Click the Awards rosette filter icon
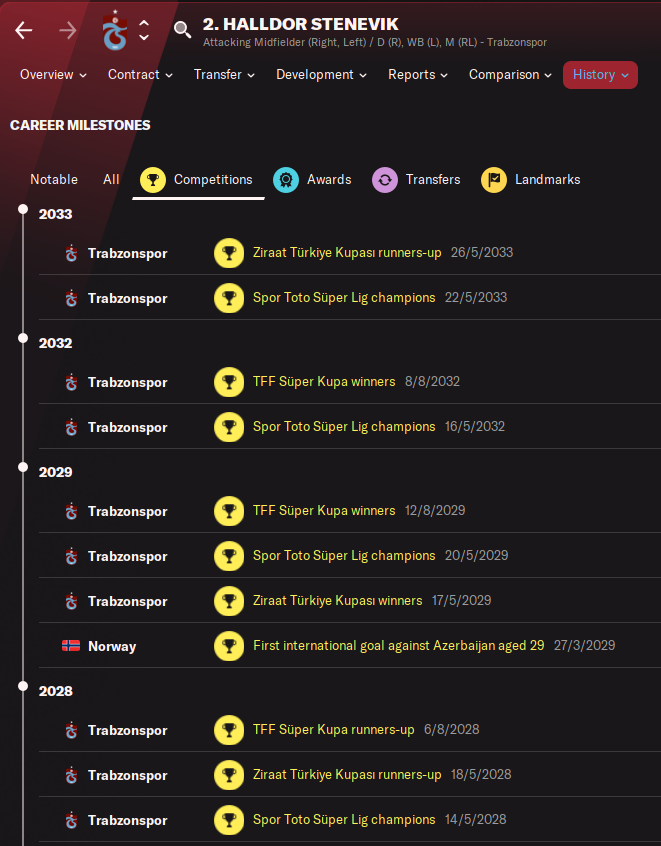The image size is (661, 846). coord(286,180)
